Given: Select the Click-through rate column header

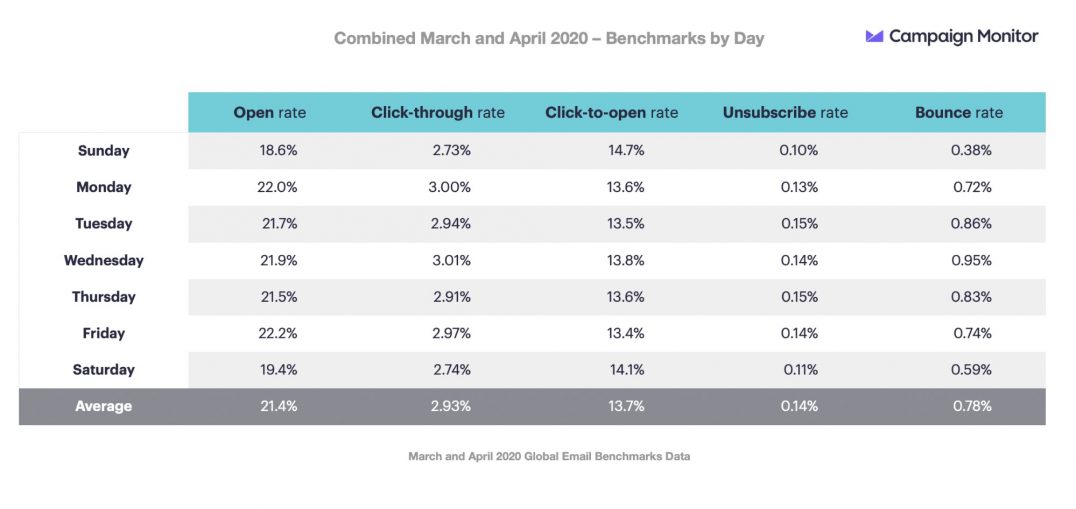Looking at the screenshot, I should pos(438,113).
